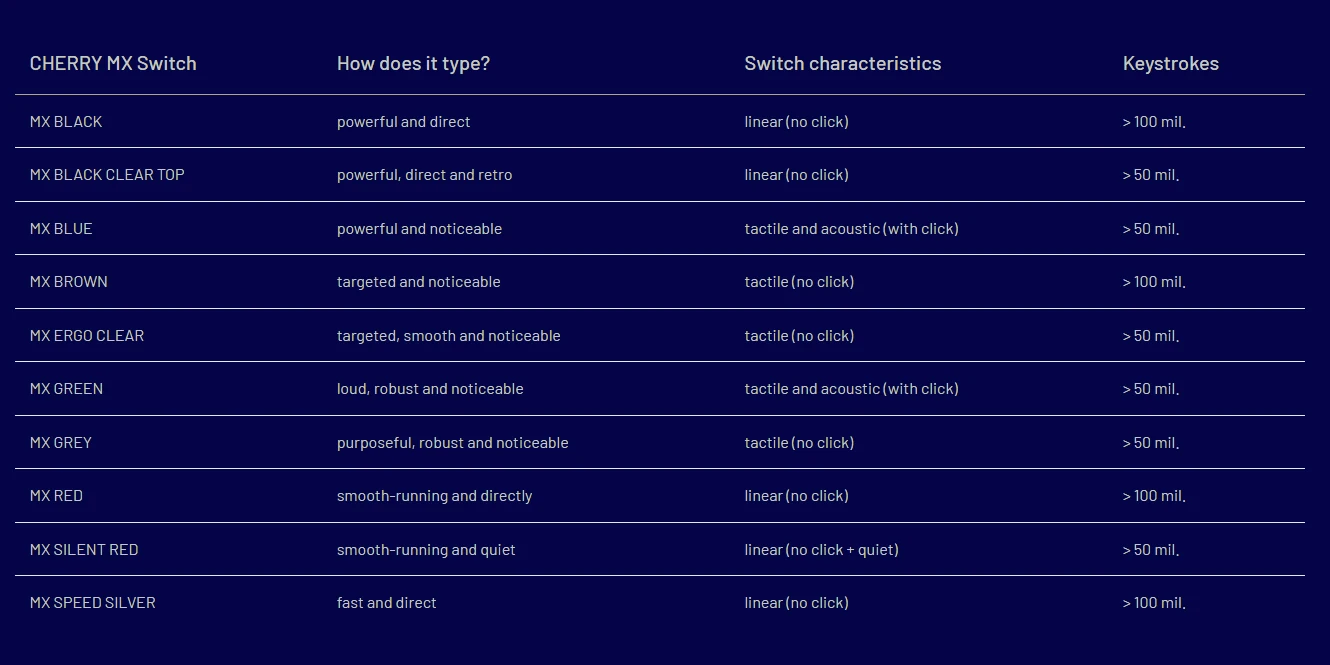Click "fast and direct" typing description
1330x665 pixels.
[386, 603]
